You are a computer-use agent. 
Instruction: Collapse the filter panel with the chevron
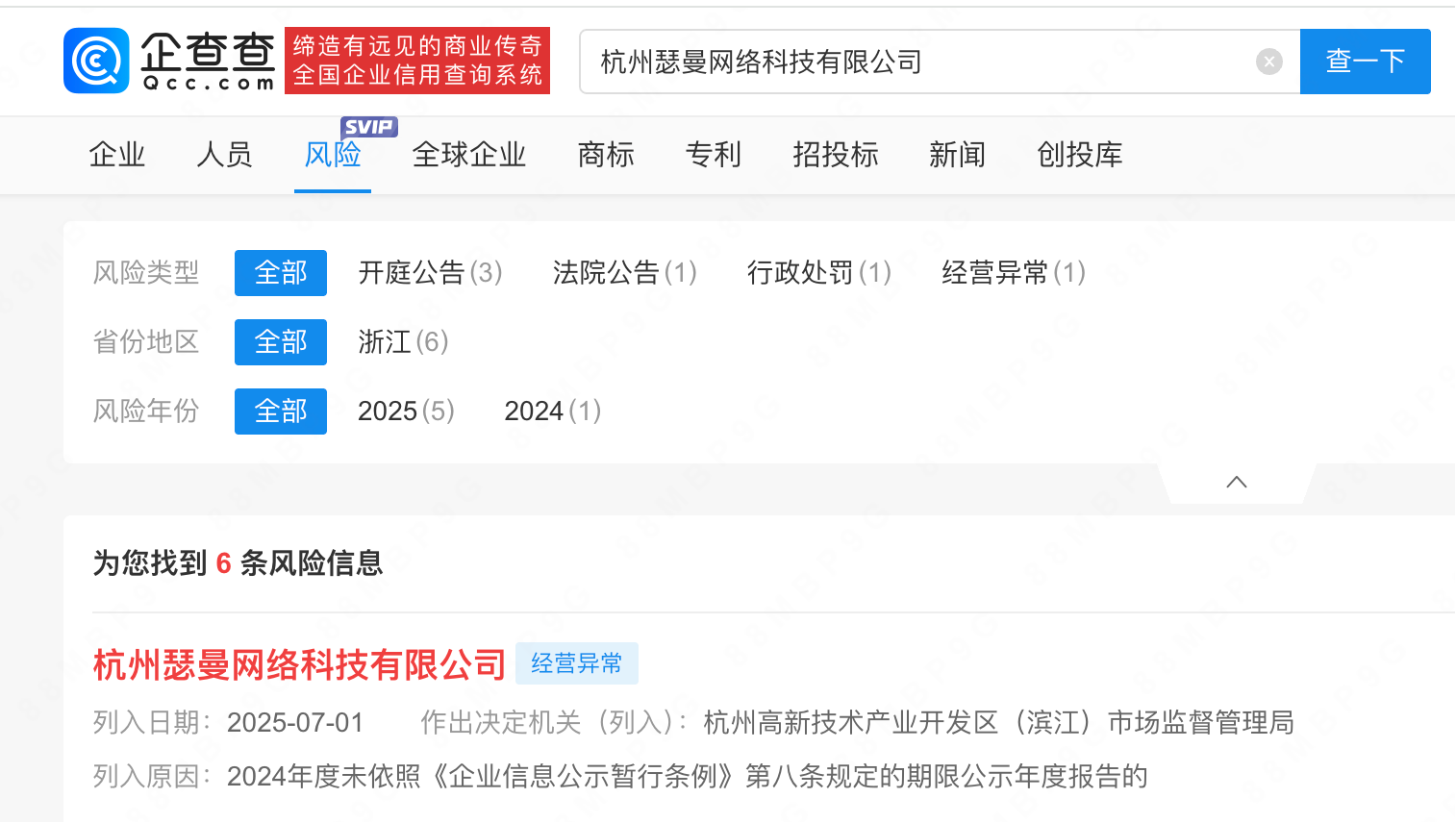click(1237, 482)
